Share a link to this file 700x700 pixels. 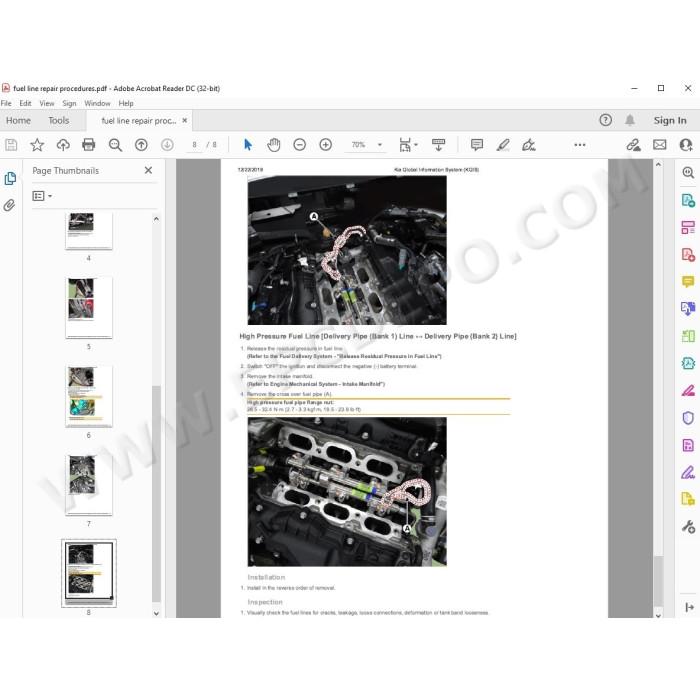[x=633, y=145]
